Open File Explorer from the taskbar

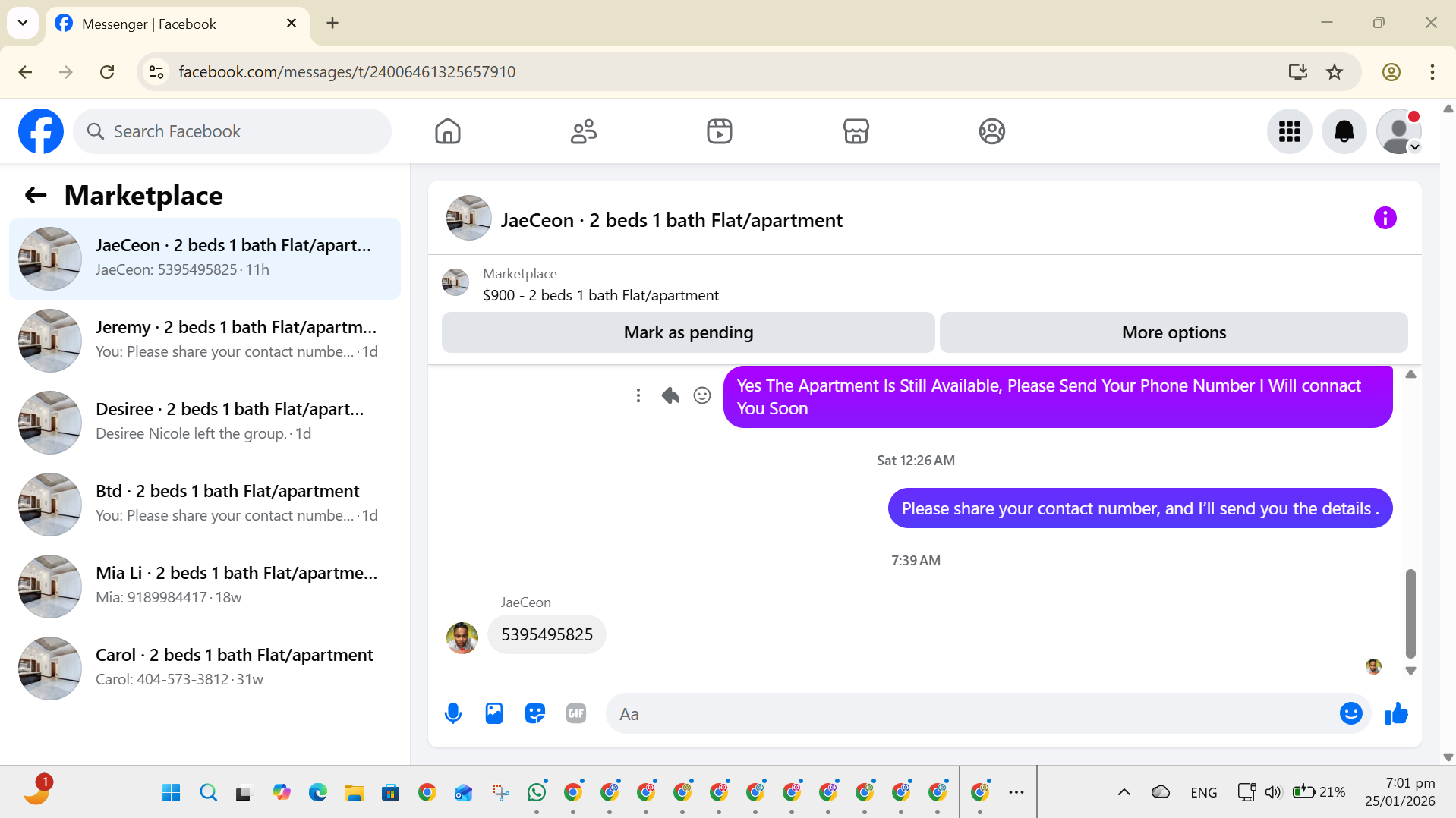click(x=355, y=792)
